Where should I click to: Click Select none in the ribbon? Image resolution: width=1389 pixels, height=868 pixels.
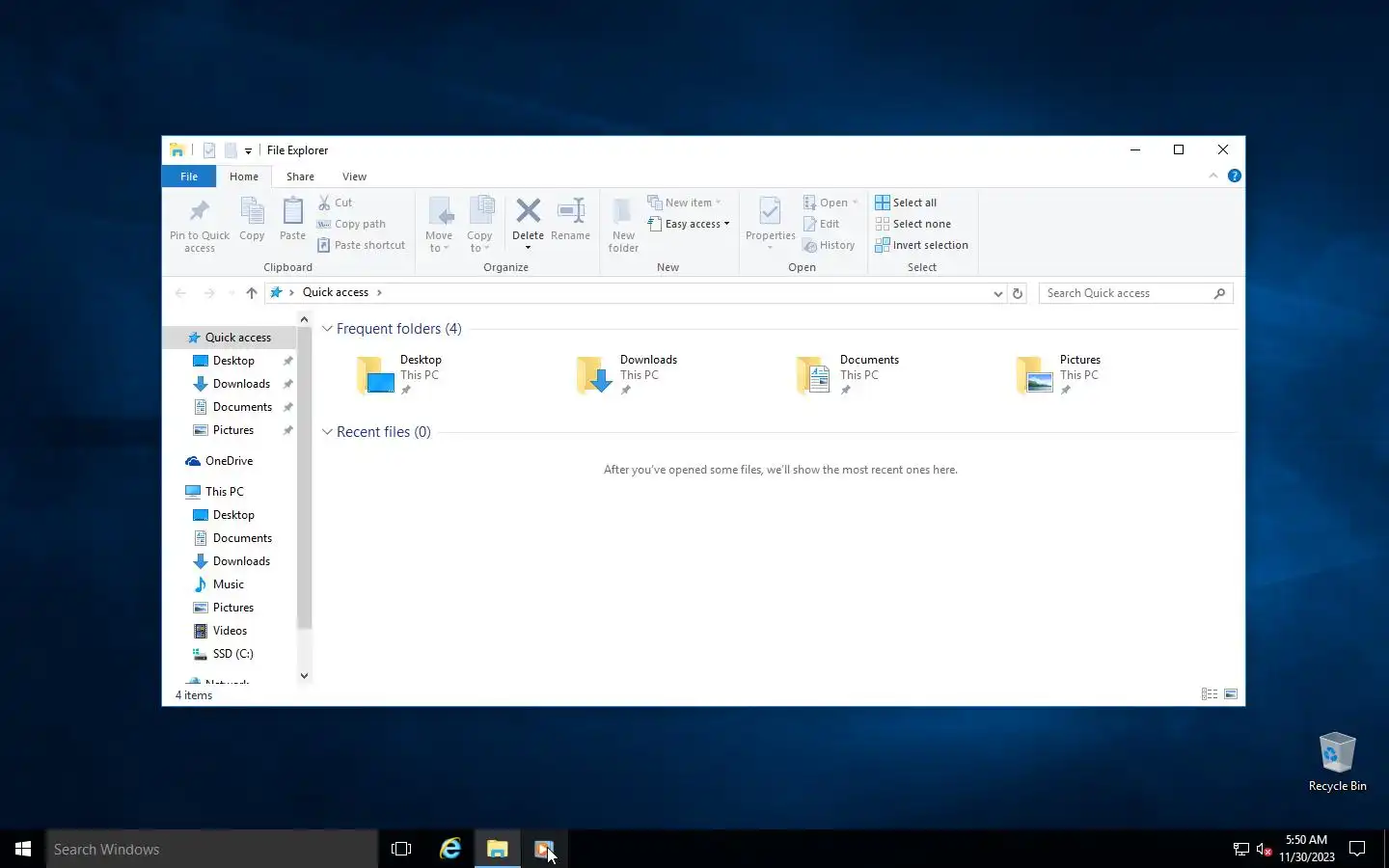click(x=912, y=224)
